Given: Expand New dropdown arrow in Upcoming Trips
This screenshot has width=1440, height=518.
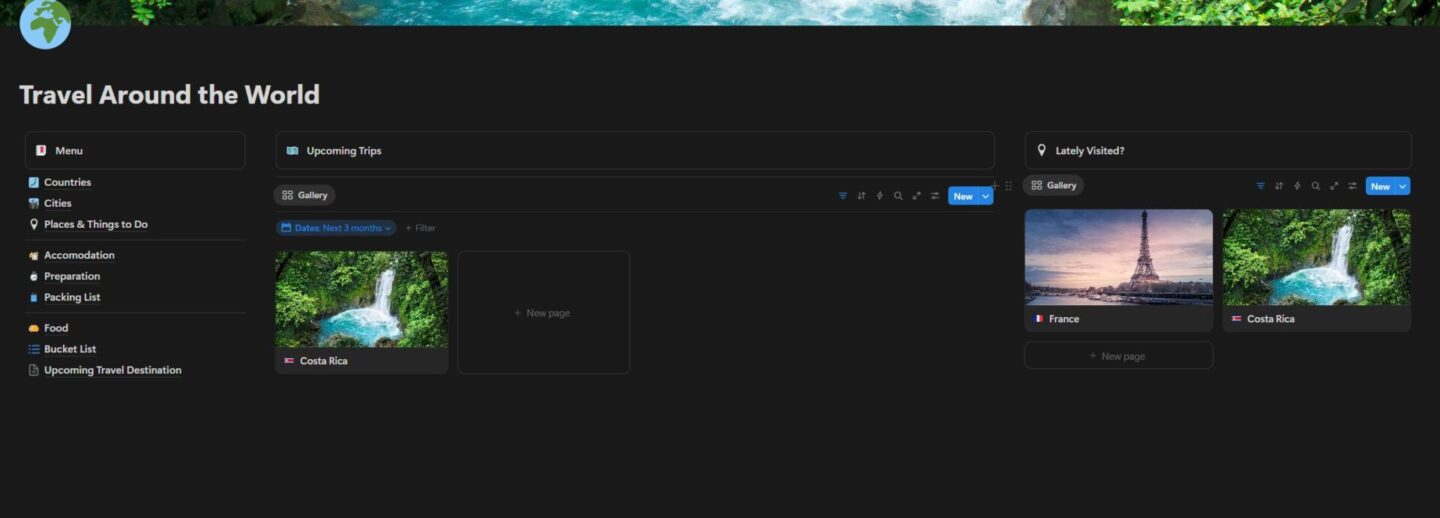Looking at the screenshot, I should pos(986,196).
